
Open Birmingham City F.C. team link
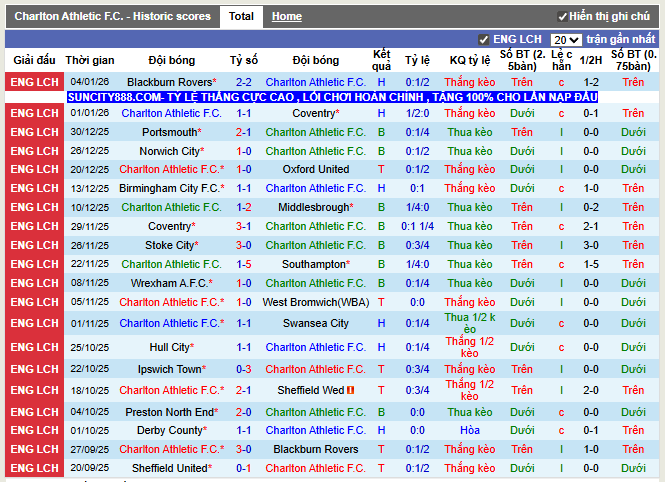pos(172,188)
